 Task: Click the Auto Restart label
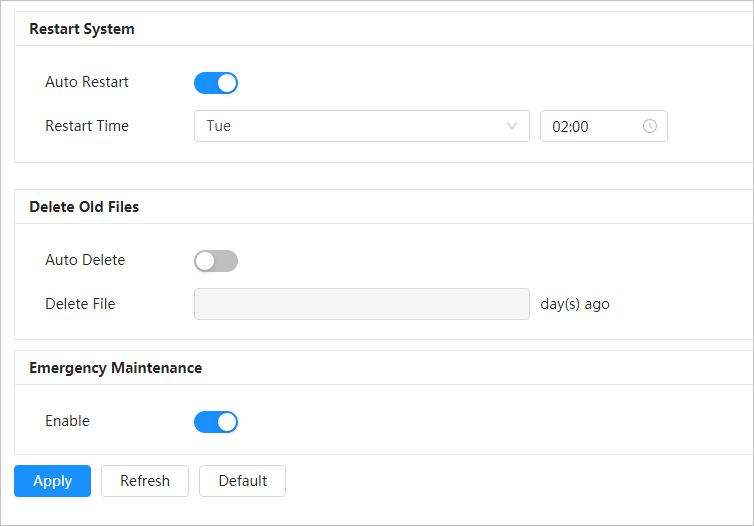[x=87, y=82]
